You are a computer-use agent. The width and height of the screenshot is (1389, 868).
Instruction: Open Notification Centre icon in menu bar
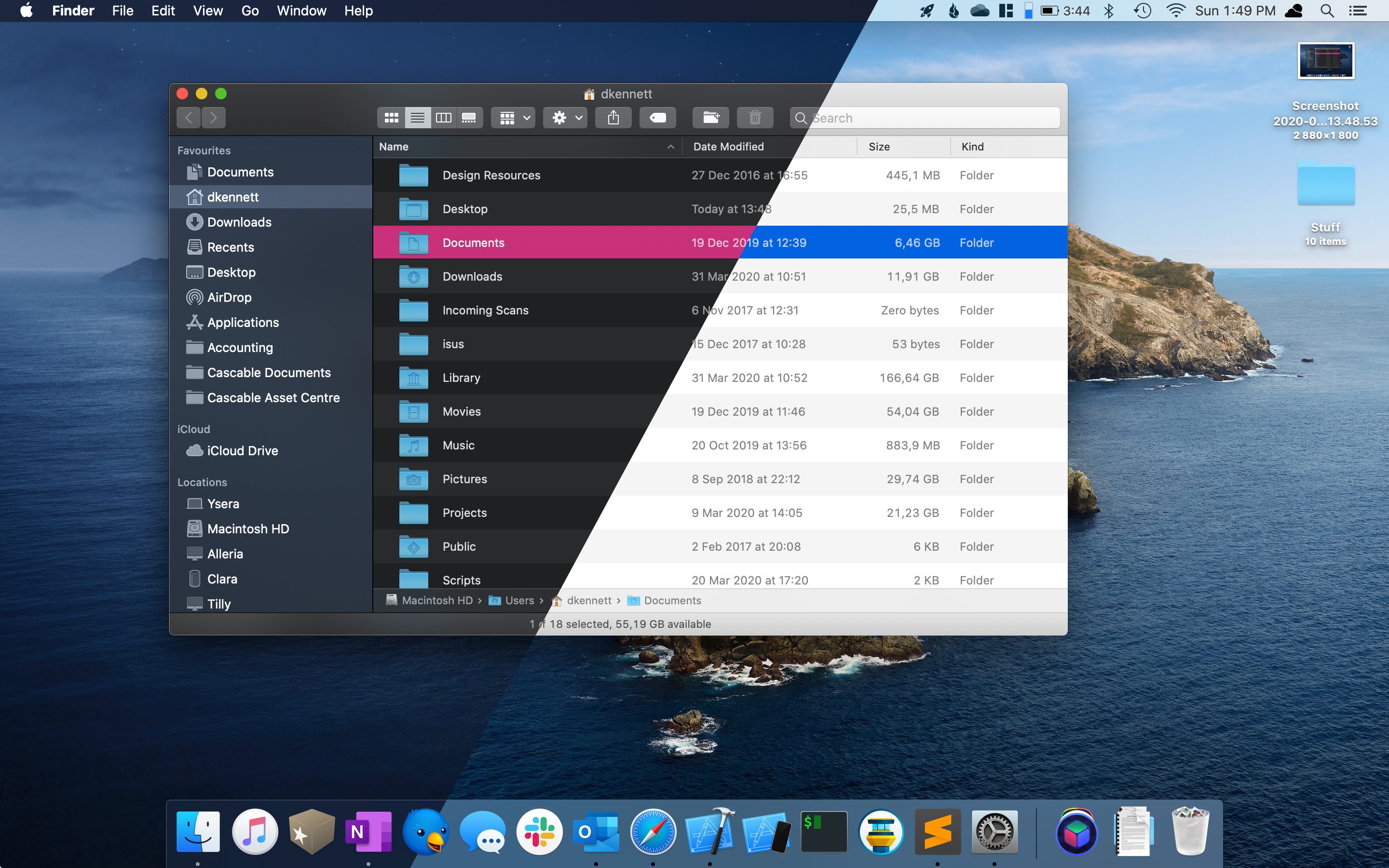point(1358,11)
